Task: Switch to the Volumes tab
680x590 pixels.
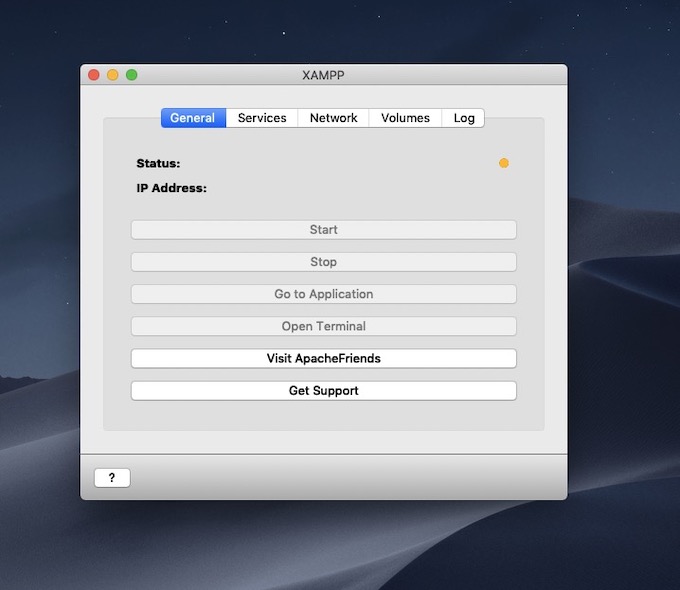Action: tap(405, 118)
